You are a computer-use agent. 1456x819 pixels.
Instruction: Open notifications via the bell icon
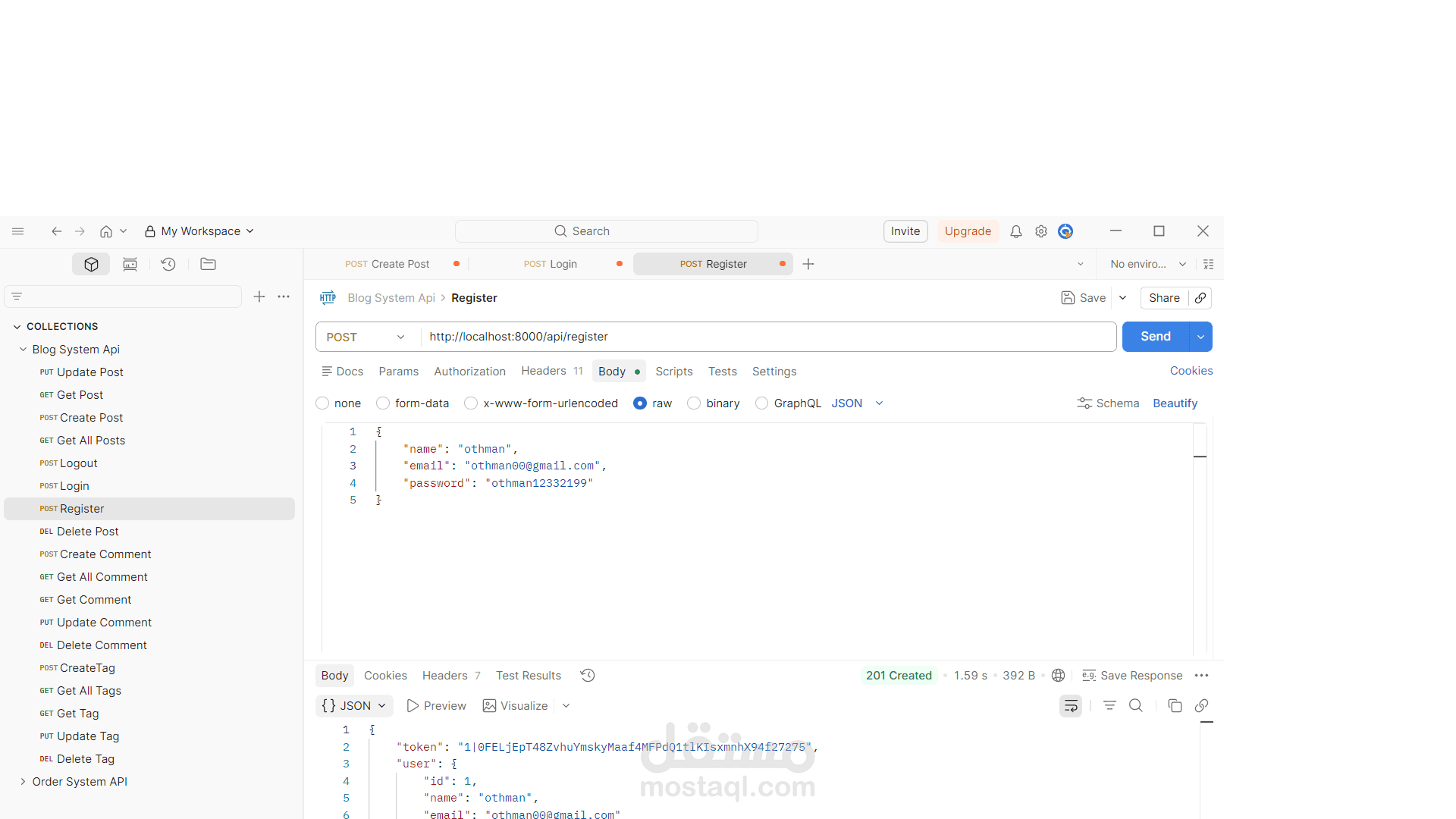[x=1015, y=231]
